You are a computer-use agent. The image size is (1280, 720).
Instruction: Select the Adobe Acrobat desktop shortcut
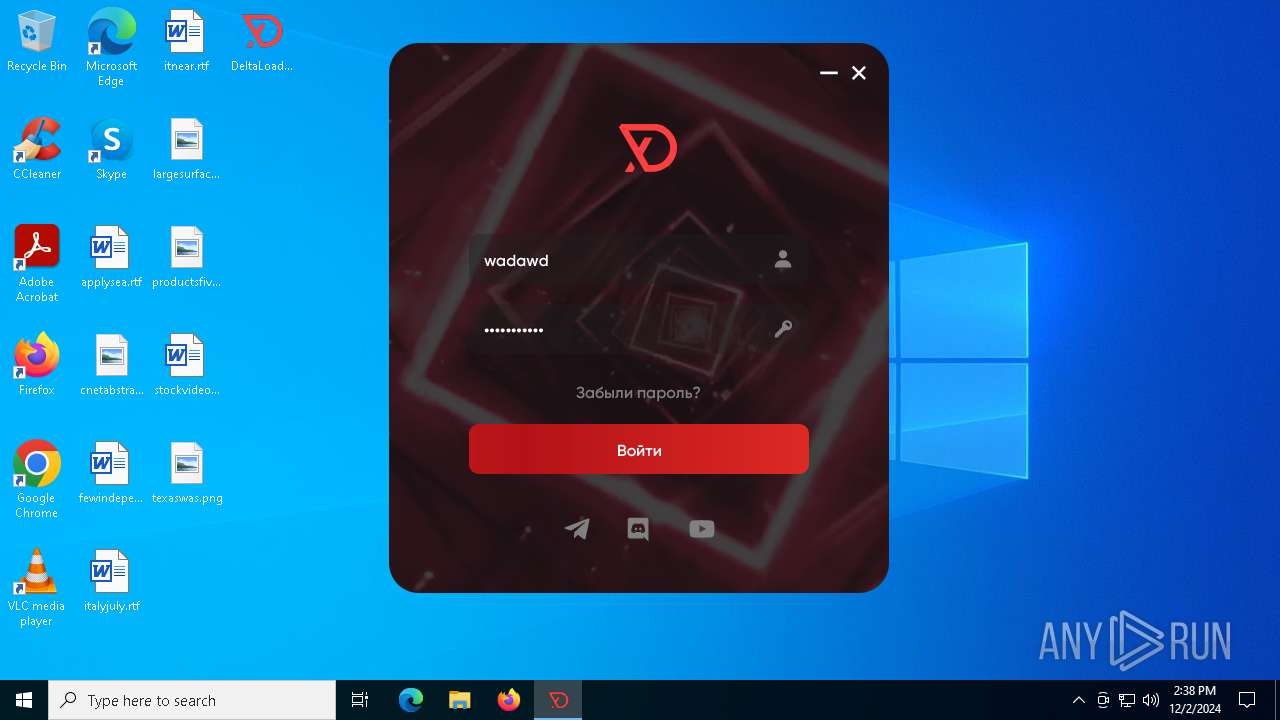(x=37, y=264)
